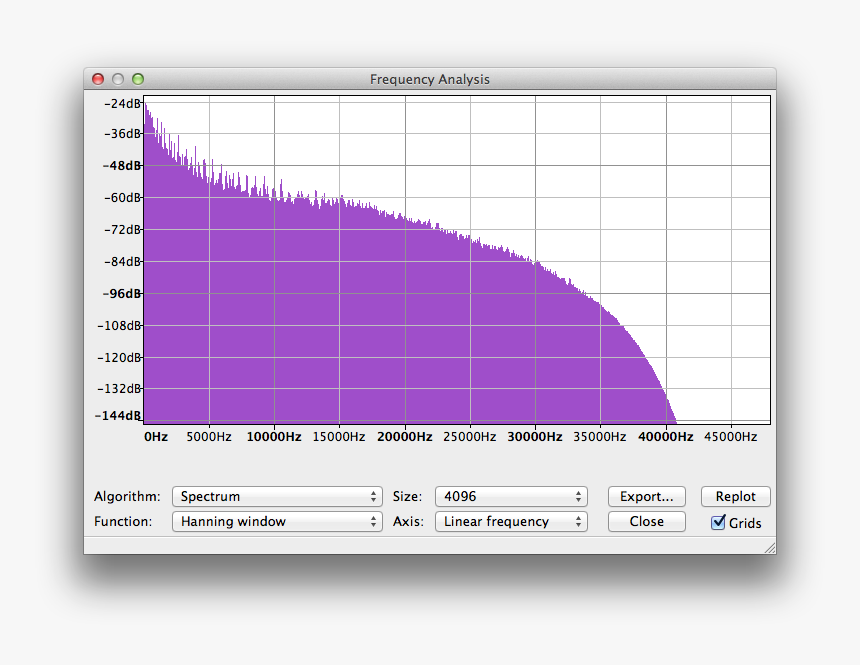
Task: Click the red window close button
Action: pos(98,79)
